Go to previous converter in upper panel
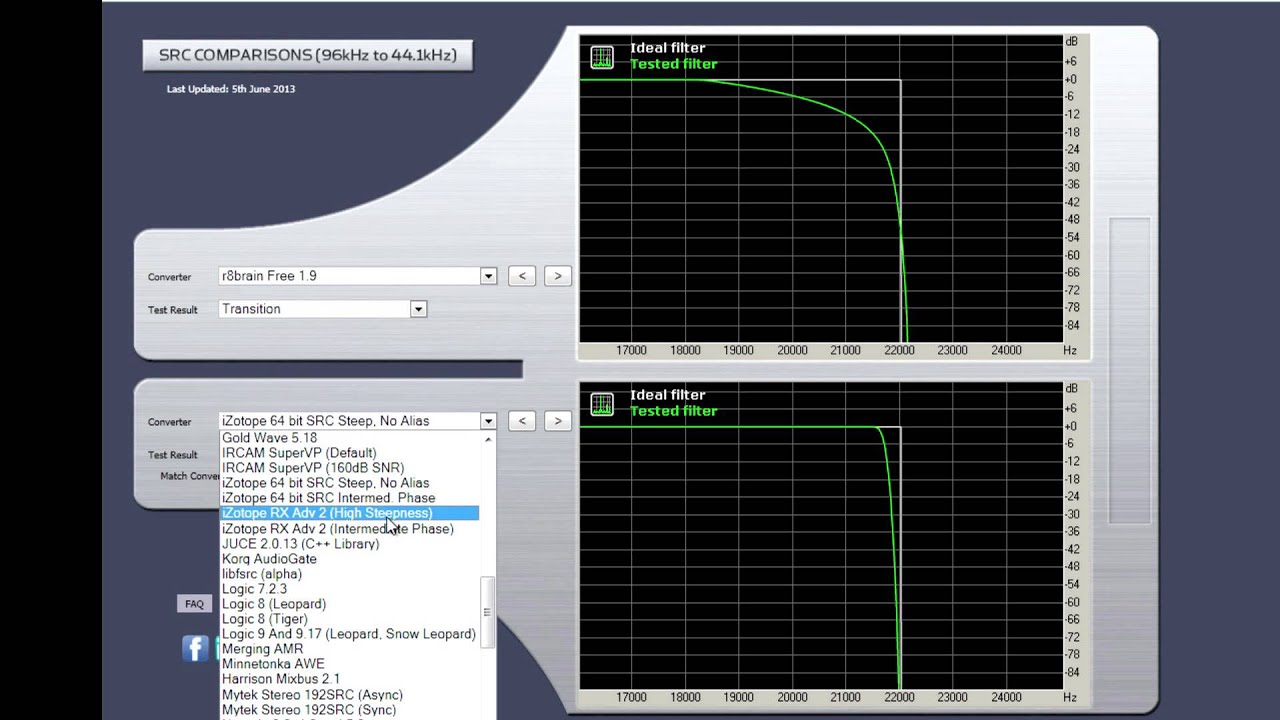 [522, 276]
